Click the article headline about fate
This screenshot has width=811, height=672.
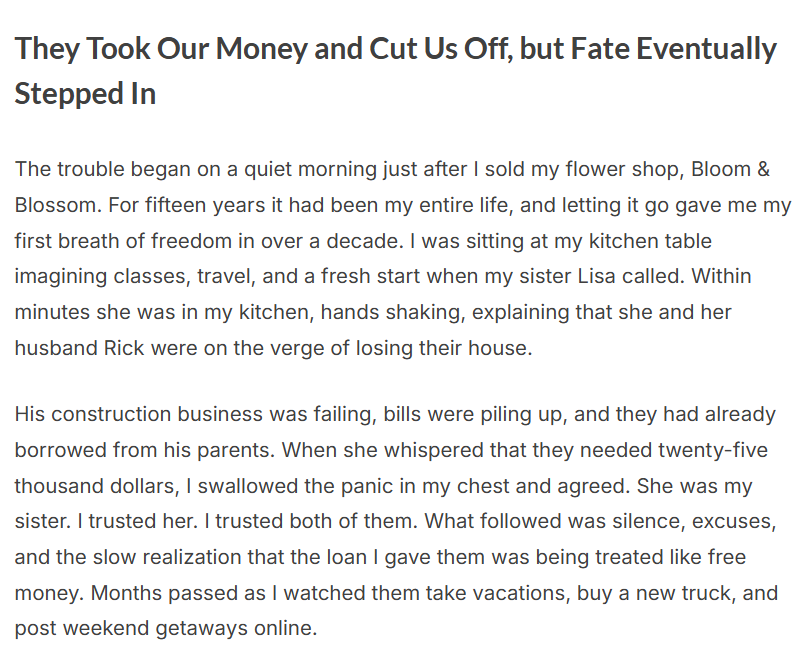[395, 49]
